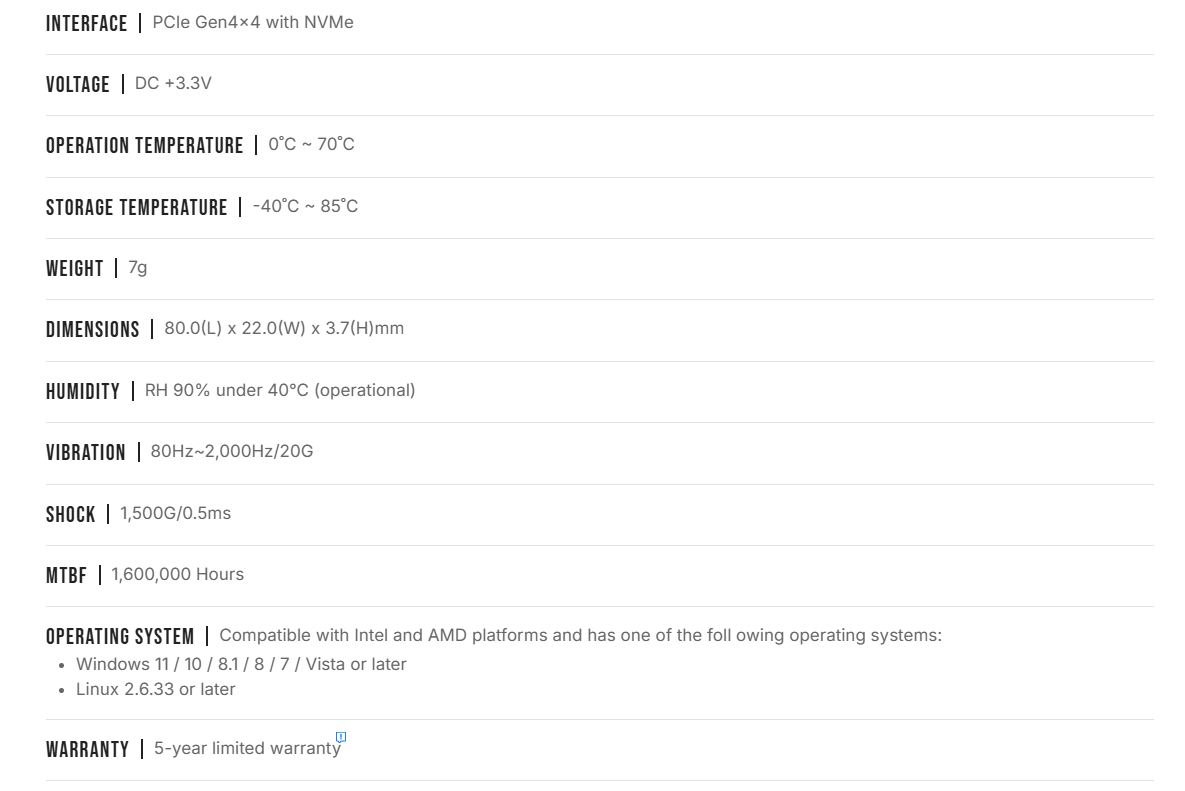The width and height of the screenshot is (1185, 791).
Task: Click the warranty footnote info icon
Action: (341, 737)
